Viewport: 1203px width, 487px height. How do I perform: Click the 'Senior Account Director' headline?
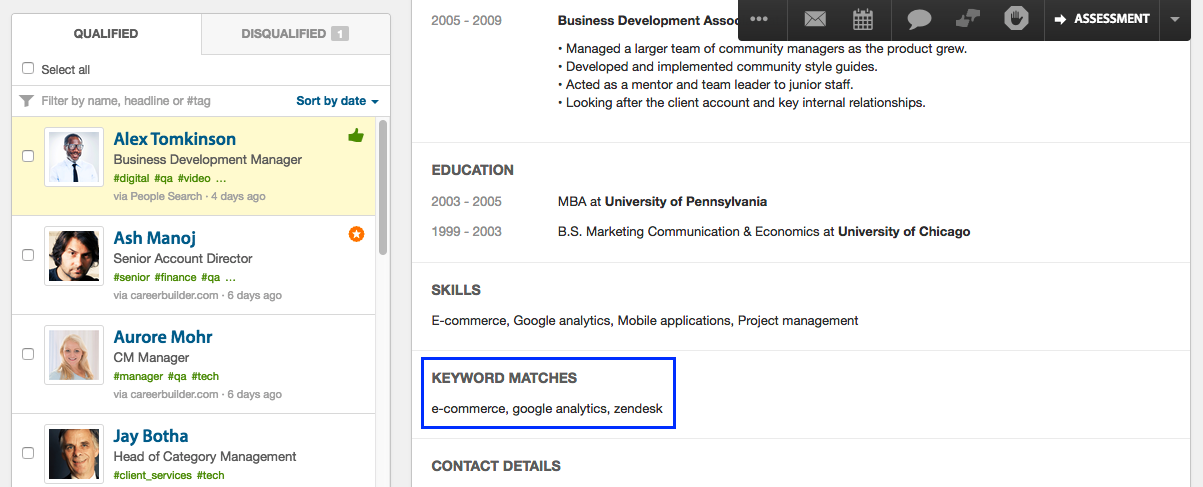tap(183, 258)
